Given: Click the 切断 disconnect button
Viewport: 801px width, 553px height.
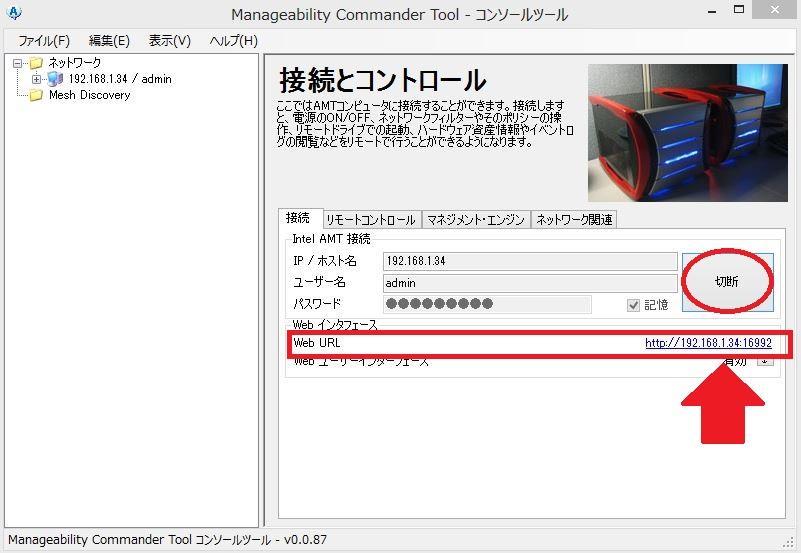Looking at the screenshot, I should [x=727, y=282].
